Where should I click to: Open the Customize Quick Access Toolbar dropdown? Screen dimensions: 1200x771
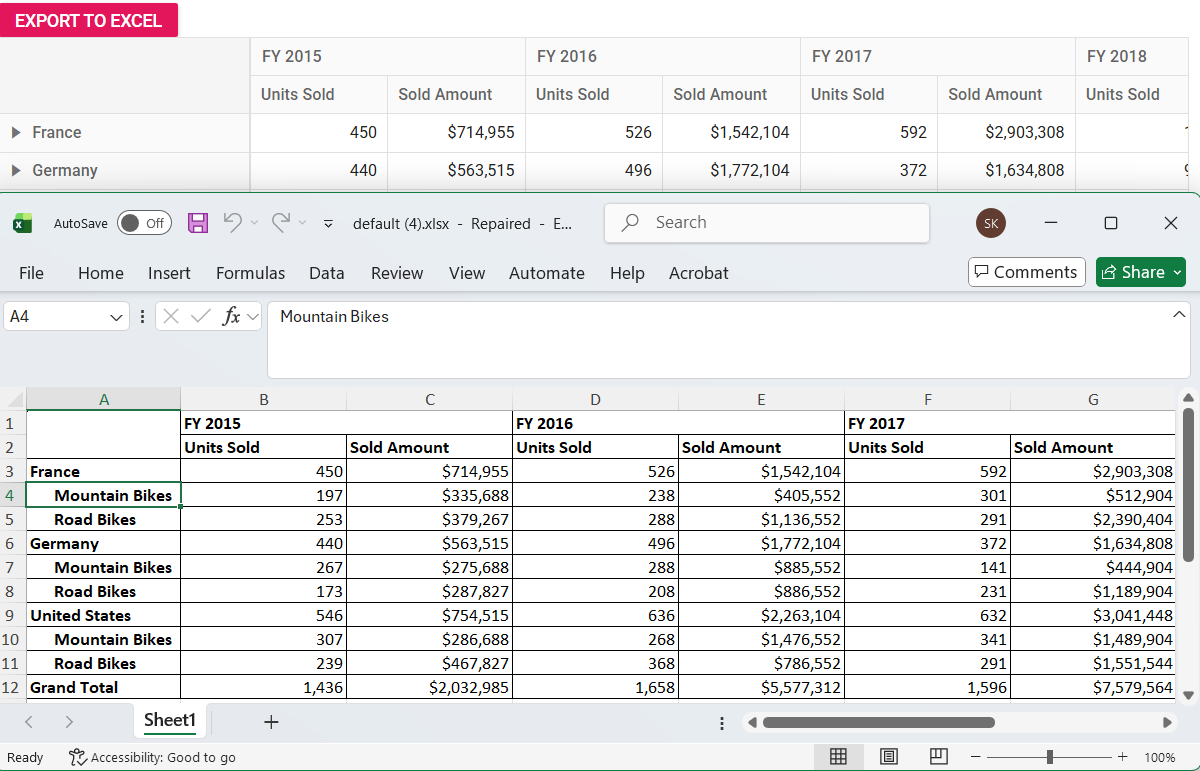pyautogui.click(x=327, y=224)
